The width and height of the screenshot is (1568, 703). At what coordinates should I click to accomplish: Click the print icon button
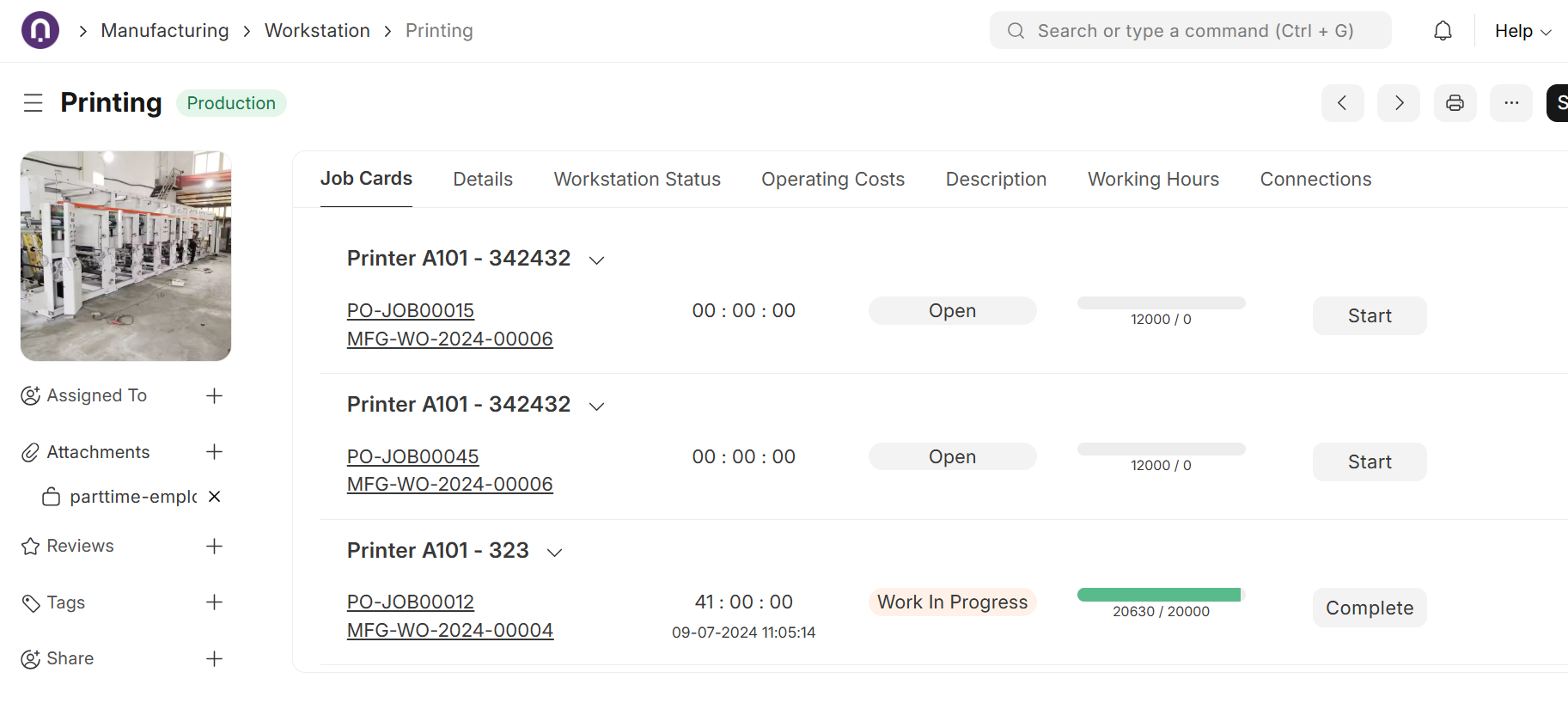[x=1455, y=103]
